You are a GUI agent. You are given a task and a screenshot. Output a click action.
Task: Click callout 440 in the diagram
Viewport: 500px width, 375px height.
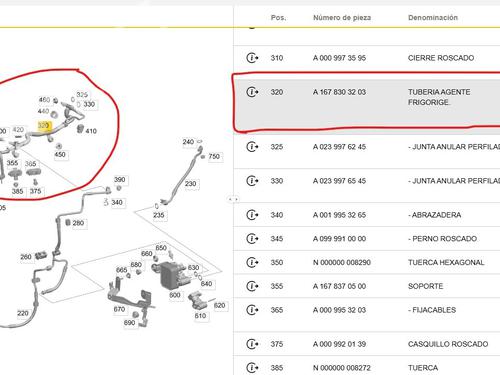point(43,111)
